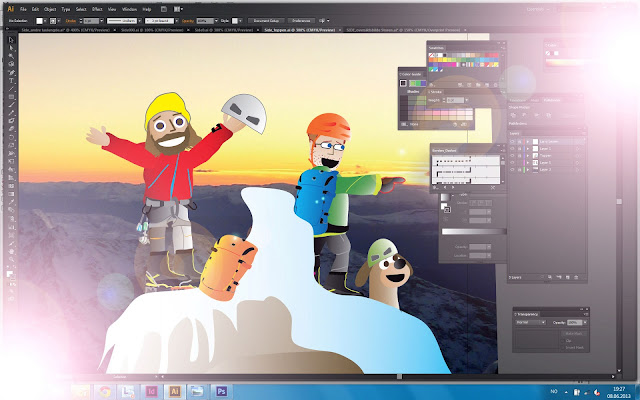This screenshot has height=400, width=640.
Task: Open the brush definition dropdown in control bar
Action: point(177,21)
